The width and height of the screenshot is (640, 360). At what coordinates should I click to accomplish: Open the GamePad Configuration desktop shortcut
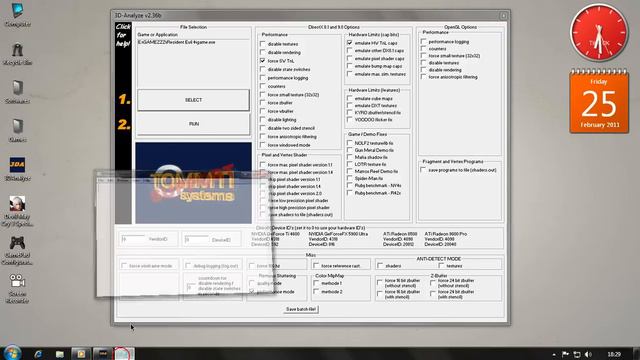pos(17,250)
